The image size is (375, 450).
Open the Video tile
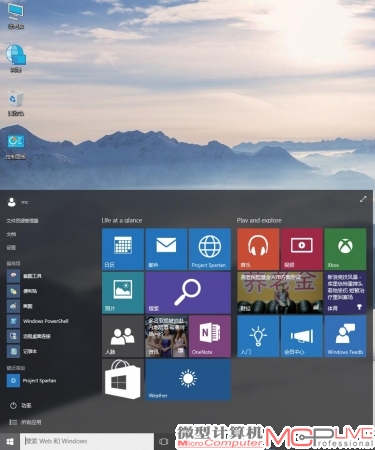coord(302,249)
